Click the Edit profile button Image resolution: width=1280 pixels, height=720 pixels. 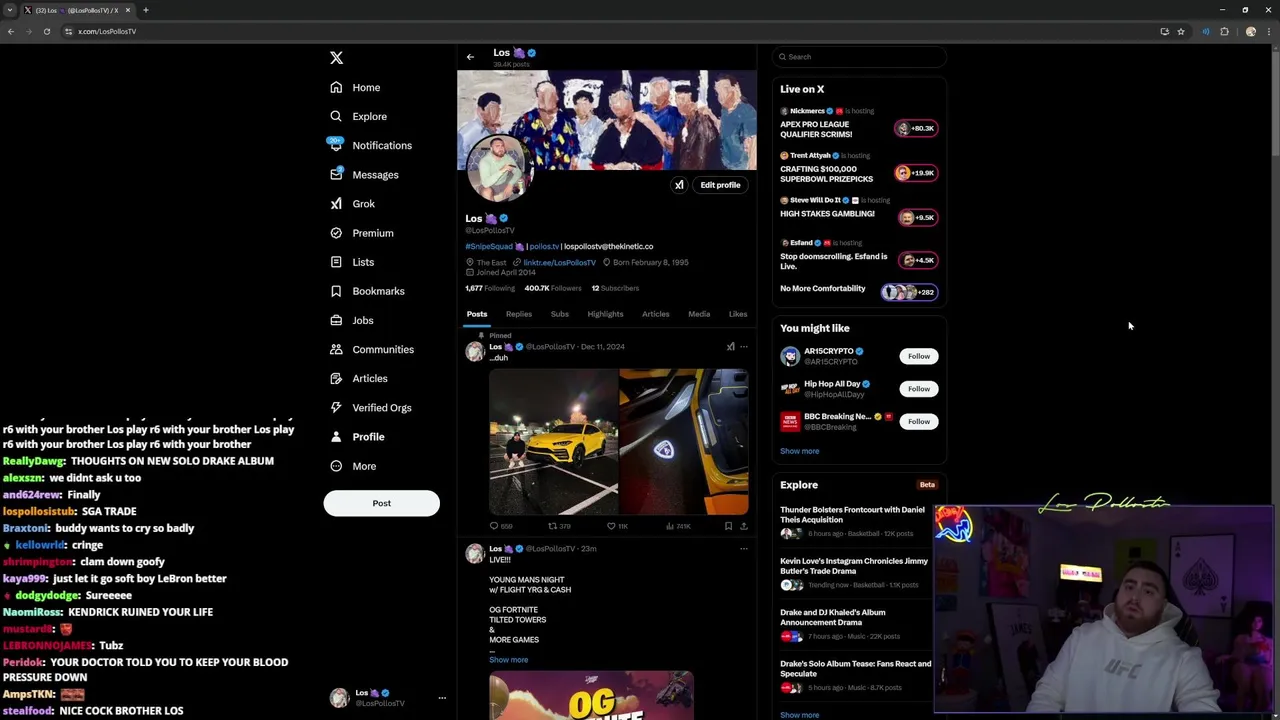coord(720,185)
